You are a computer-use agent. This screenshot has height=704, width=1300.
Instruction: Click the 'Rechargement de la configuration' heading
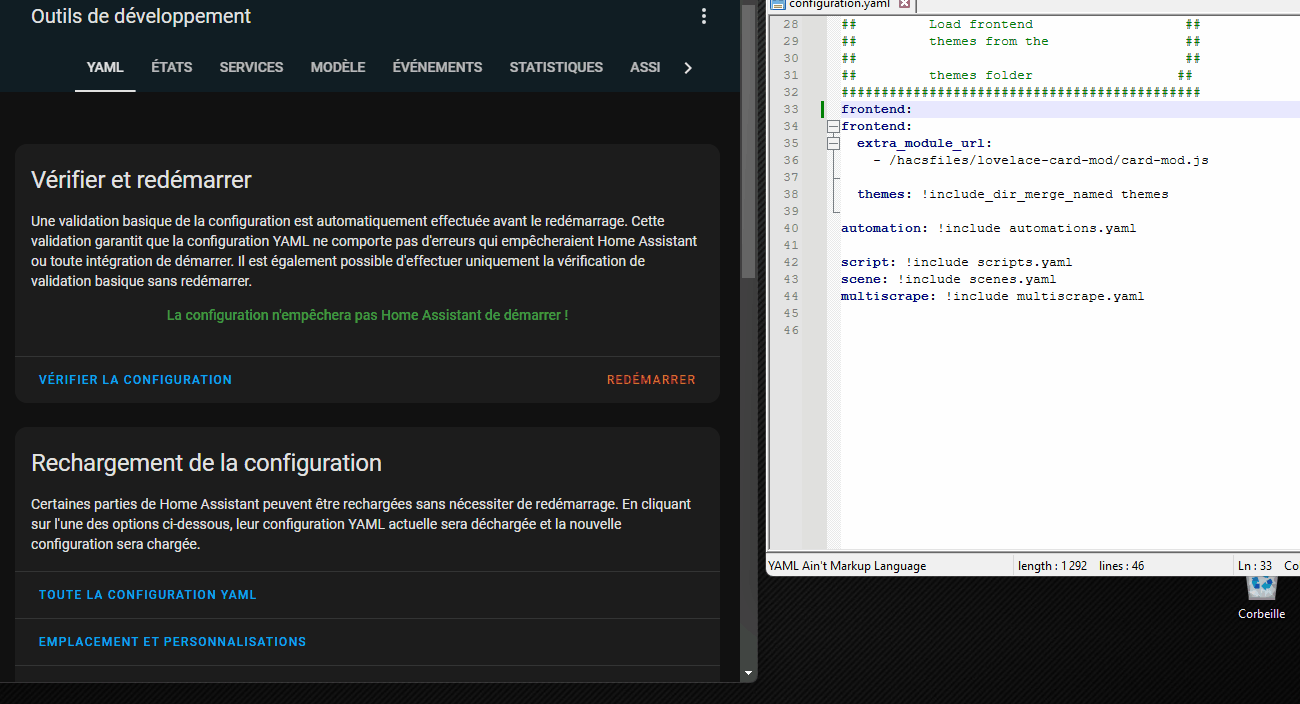207,463
